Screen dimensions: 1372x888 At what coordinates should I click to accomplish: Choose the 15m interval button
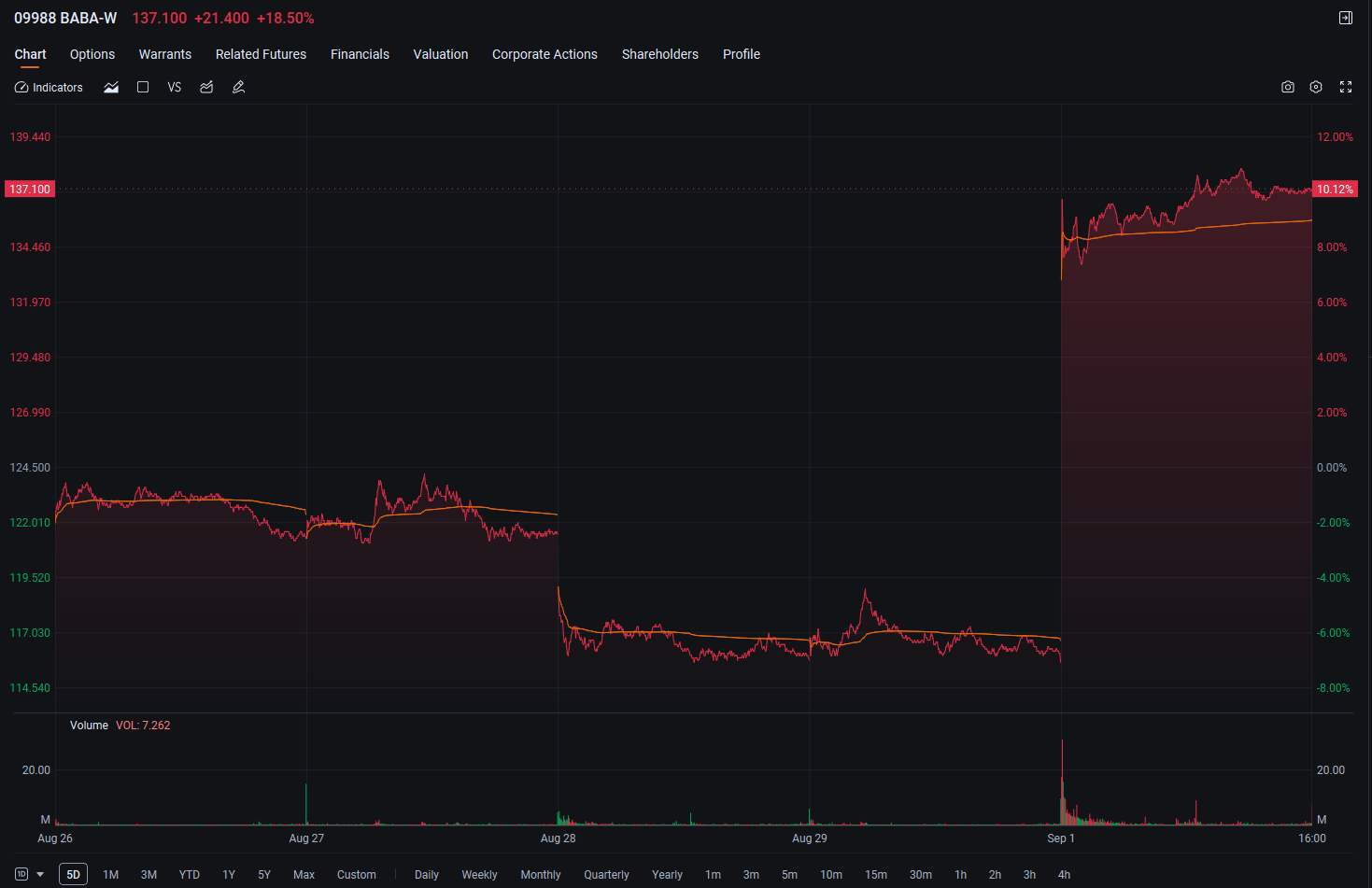point(876,875)
